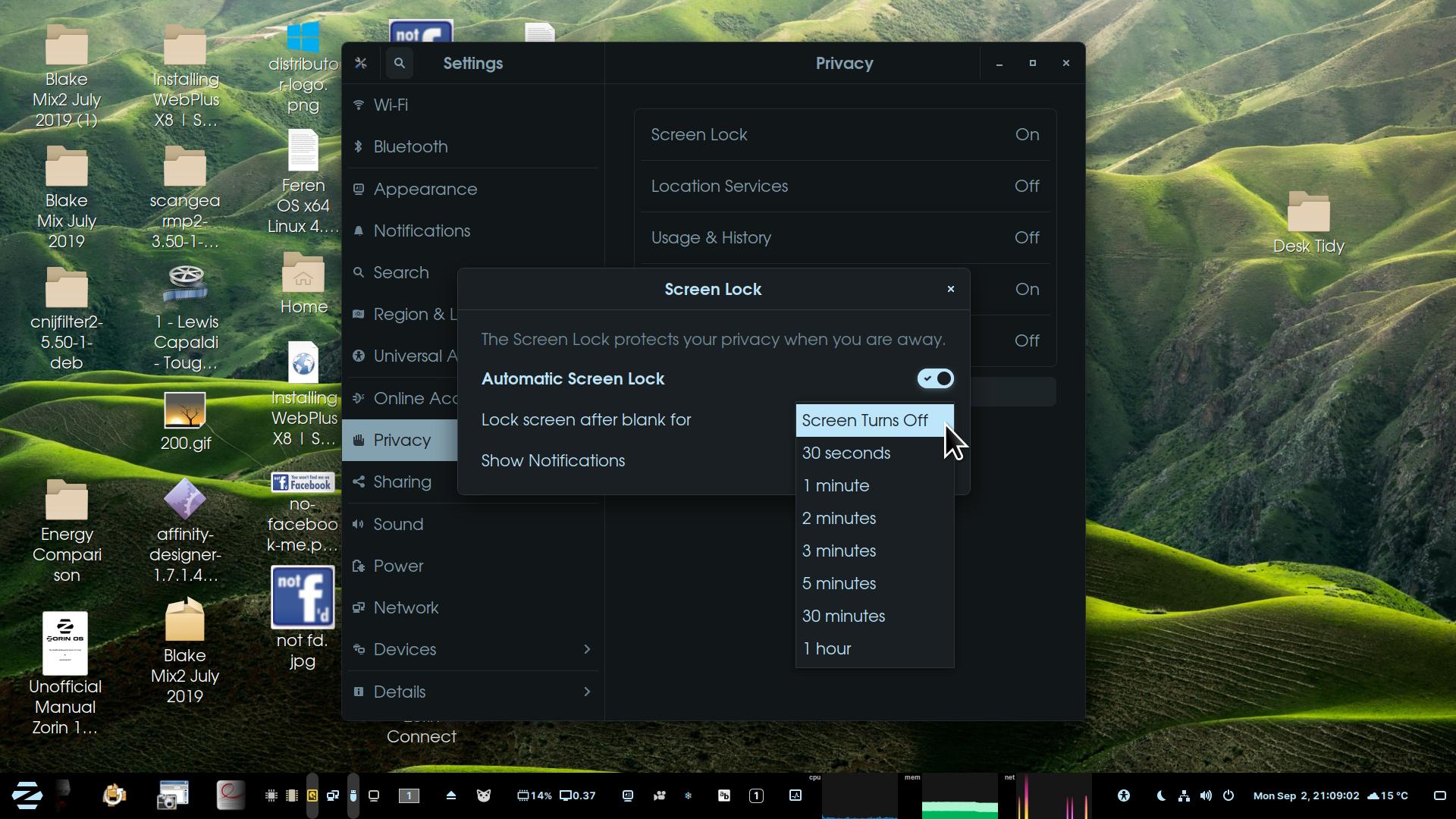Click the power icon in system tray
The width and height of the screenshot is (1456, 819).
coord(1228,795)
